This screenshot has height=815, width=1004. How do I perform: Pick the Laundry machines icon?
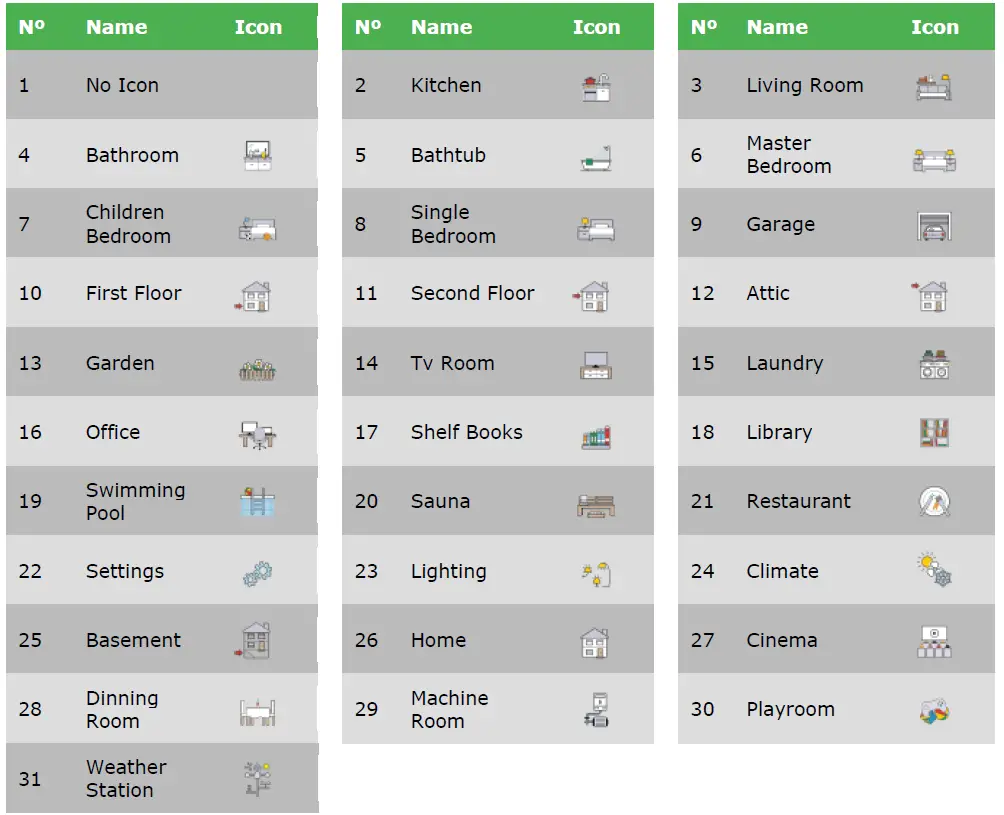934,364
